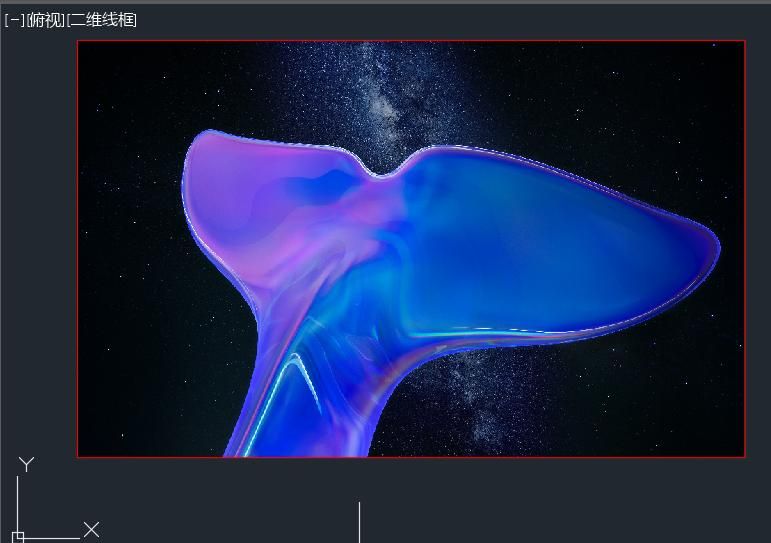The image size is (771, 543).
Task: Select the inserted whale tail image
Action: 411,249
